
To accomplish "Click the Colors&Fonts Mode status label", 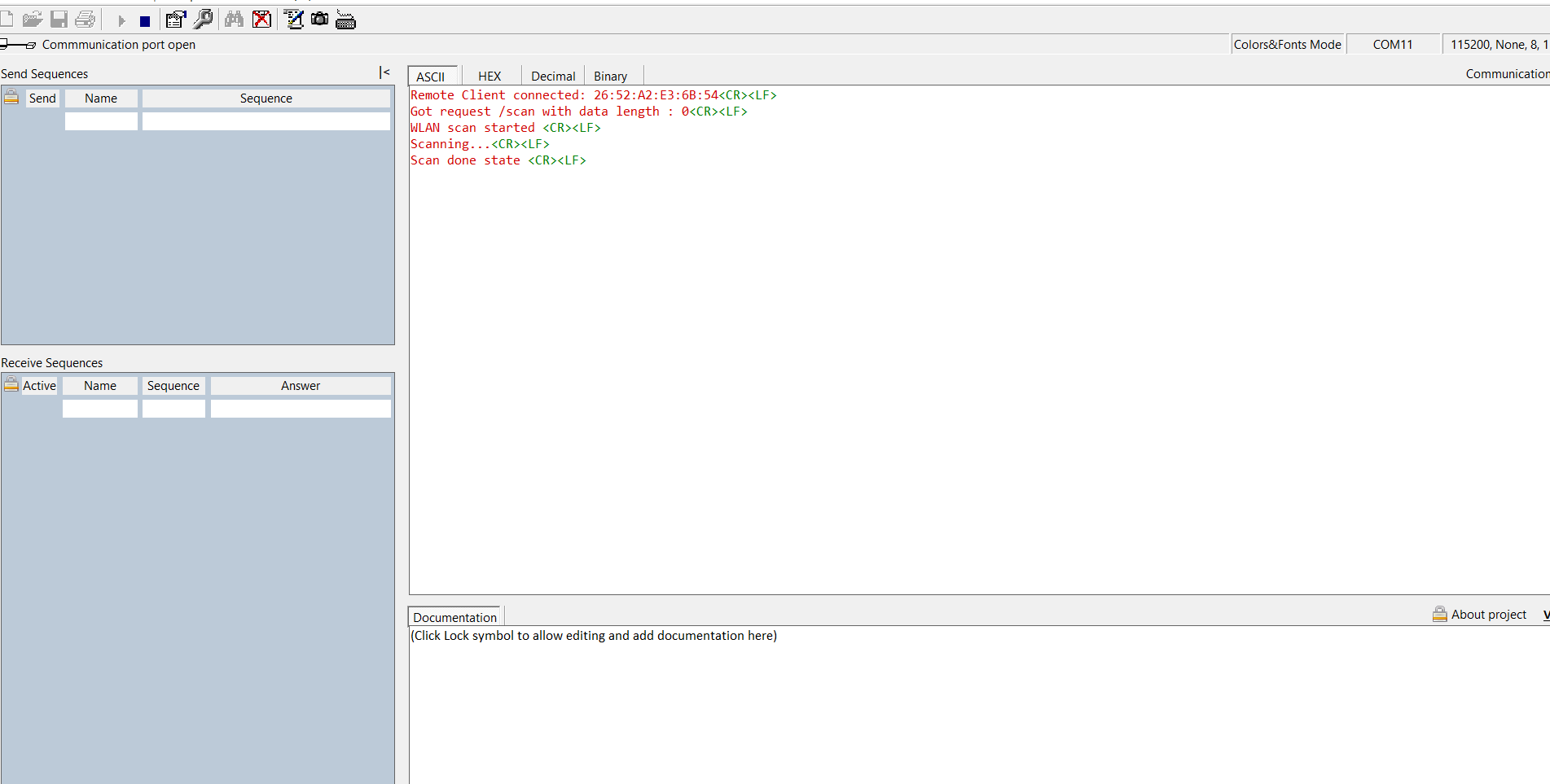I will [1287, 45].
